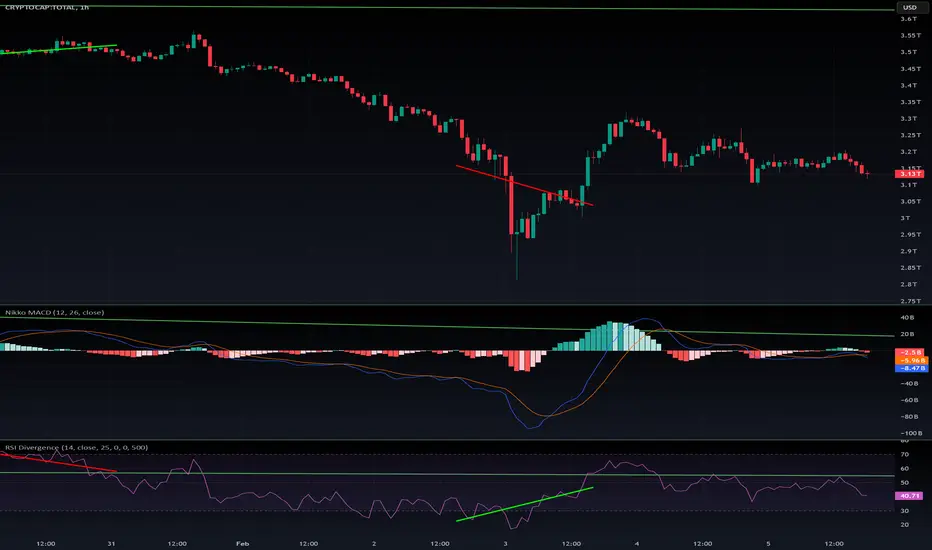The height and width of the screenshot is (550, 932).
Task: Click the 60 RSI axis label
Action: pyautogui.click(x=905, y=469)
